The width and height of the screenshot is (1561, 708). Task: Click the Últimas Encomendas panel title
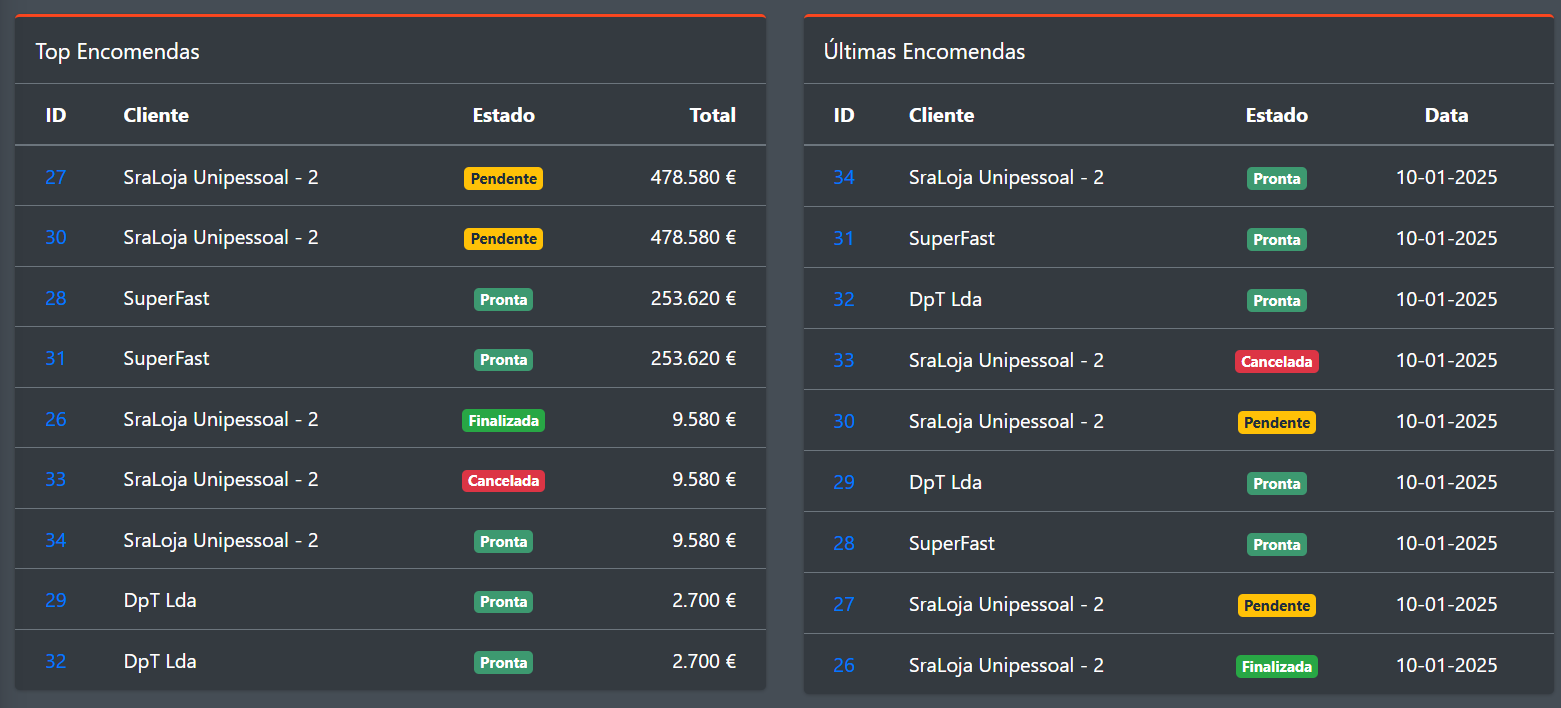[x=924, y=51]
